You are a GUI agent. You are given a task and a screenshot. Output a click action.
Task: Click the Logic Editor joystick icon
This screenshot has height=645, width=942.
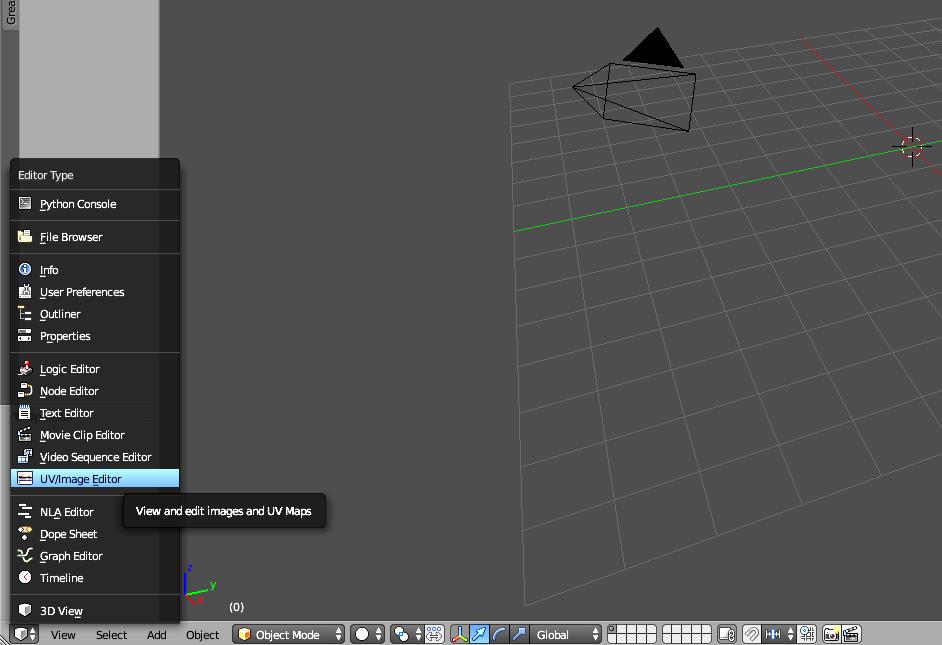click(x=25, y=368)
